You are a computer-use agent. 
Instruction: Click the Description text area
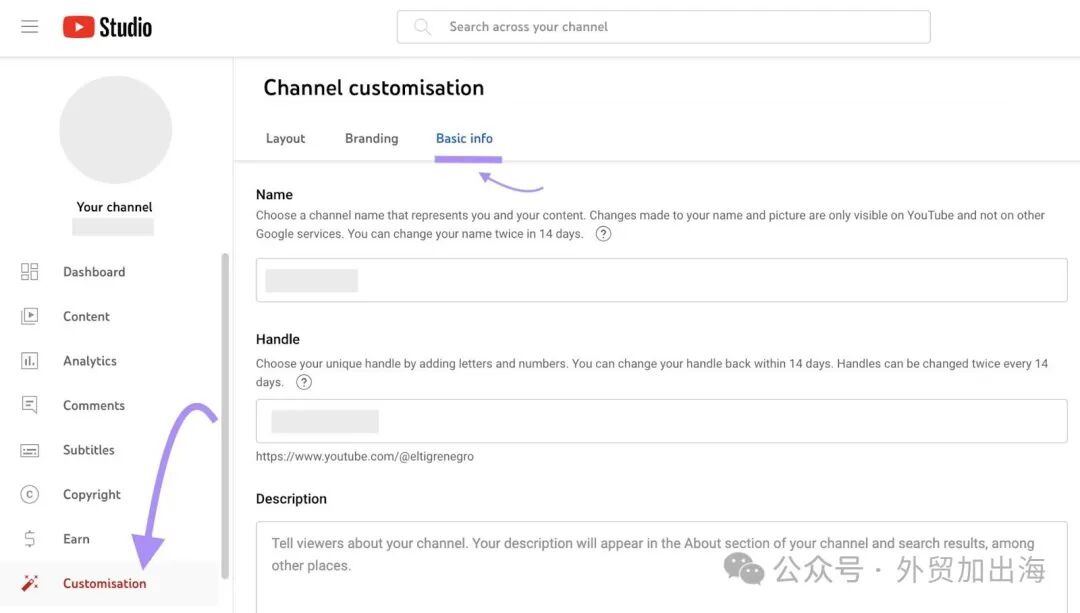[661, 567]
